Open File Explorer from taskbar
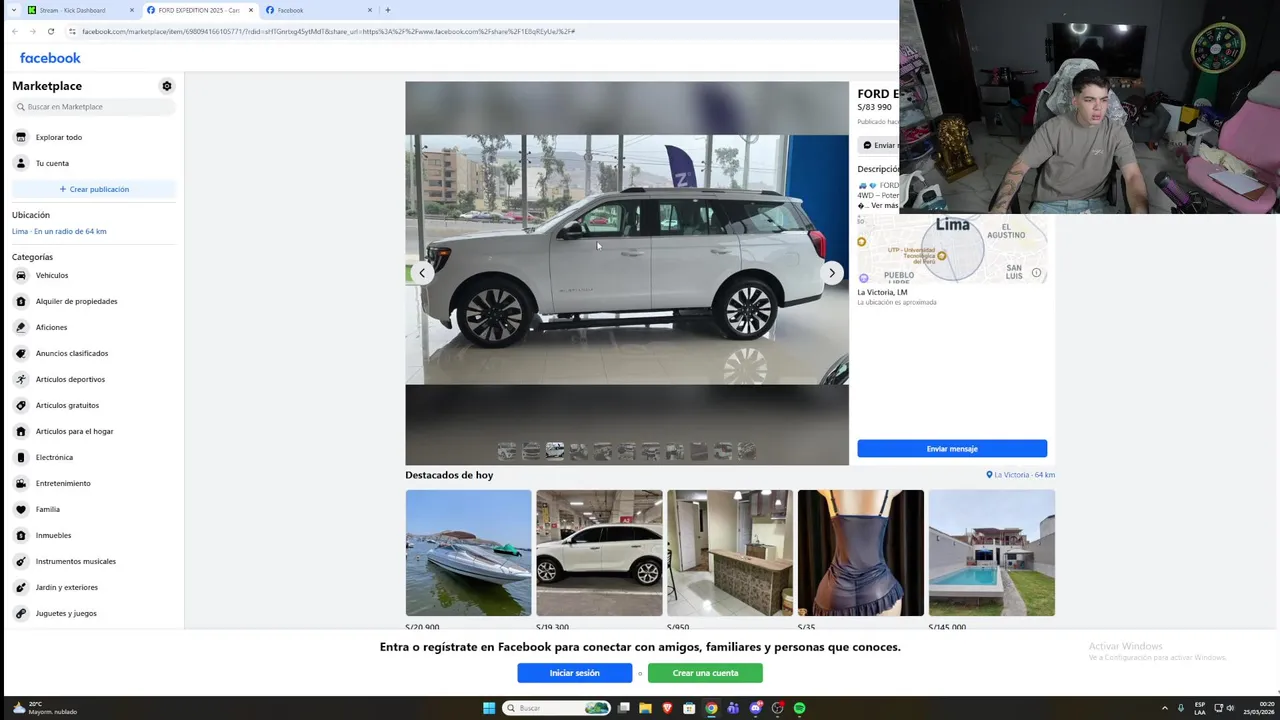Viewport: 1280px width, 720px height. 645,708
